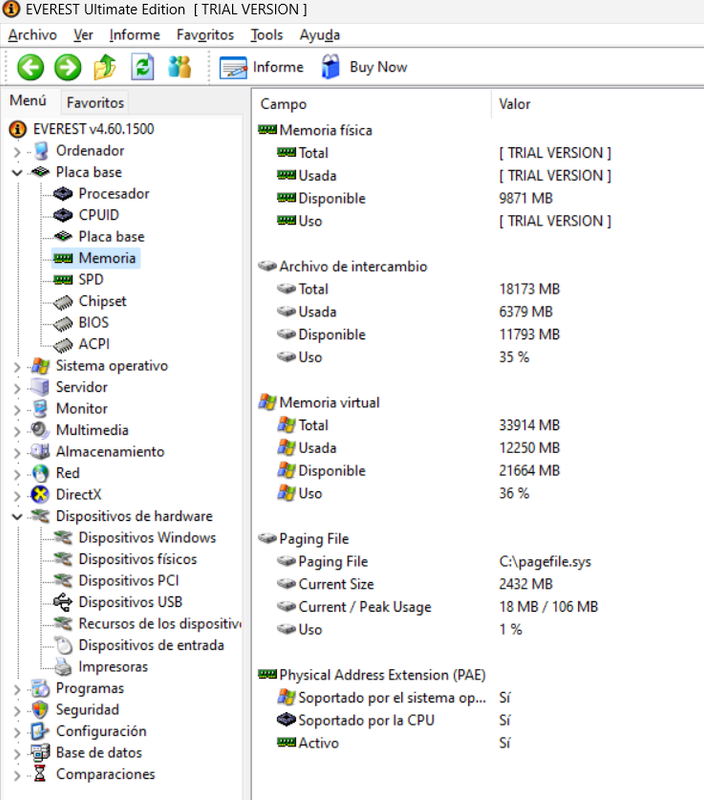
Task: Expand the Configuración tree node
Action: 17,732
